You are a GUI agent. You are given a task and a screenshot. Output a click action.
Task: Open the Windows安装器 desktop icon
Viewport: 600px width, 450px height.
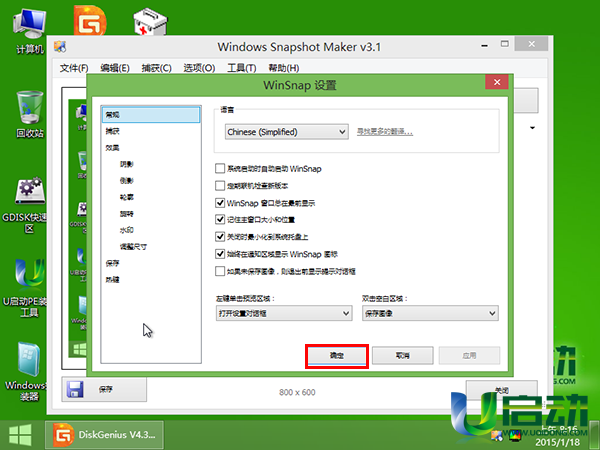(27, 371)
